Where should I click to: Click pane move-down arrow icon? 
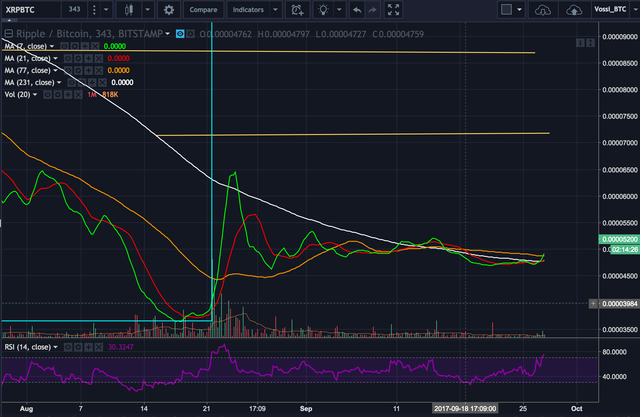click(580, 43)
